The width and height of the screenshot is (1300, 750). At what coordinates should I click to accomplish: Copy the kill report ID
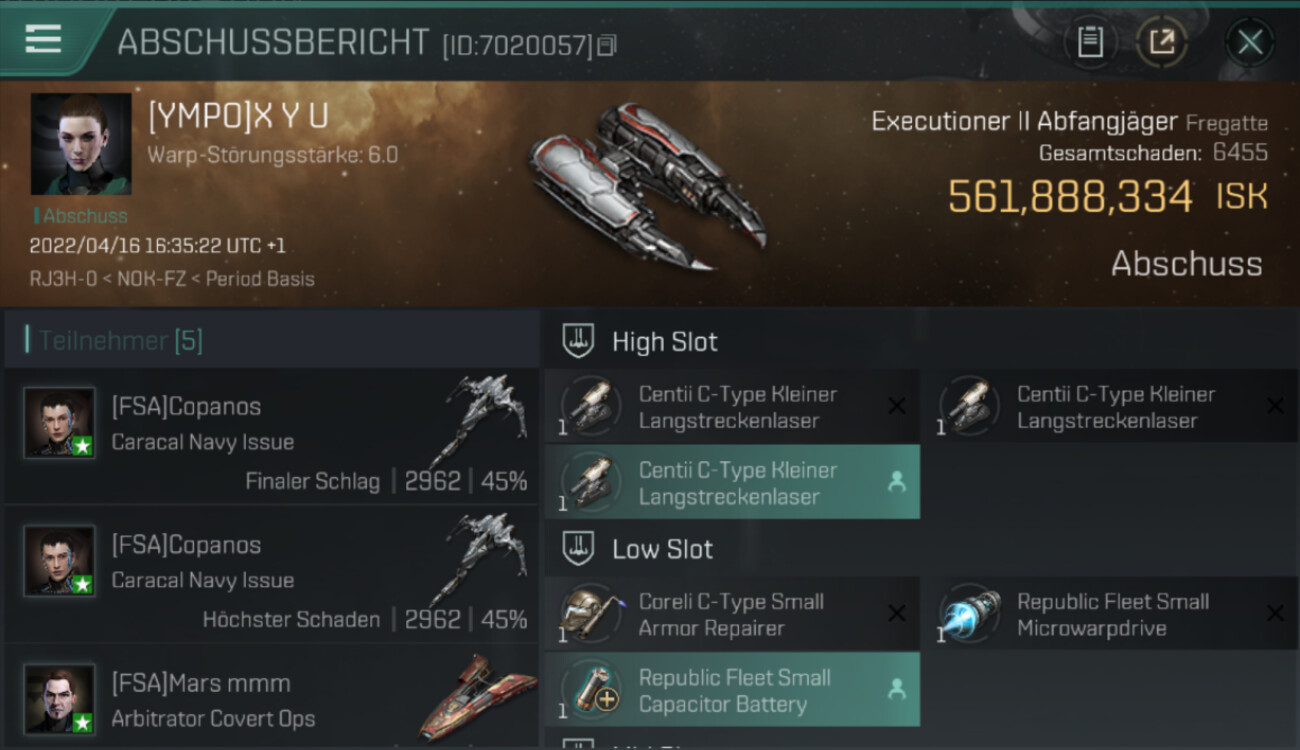(x=607, y=45)
